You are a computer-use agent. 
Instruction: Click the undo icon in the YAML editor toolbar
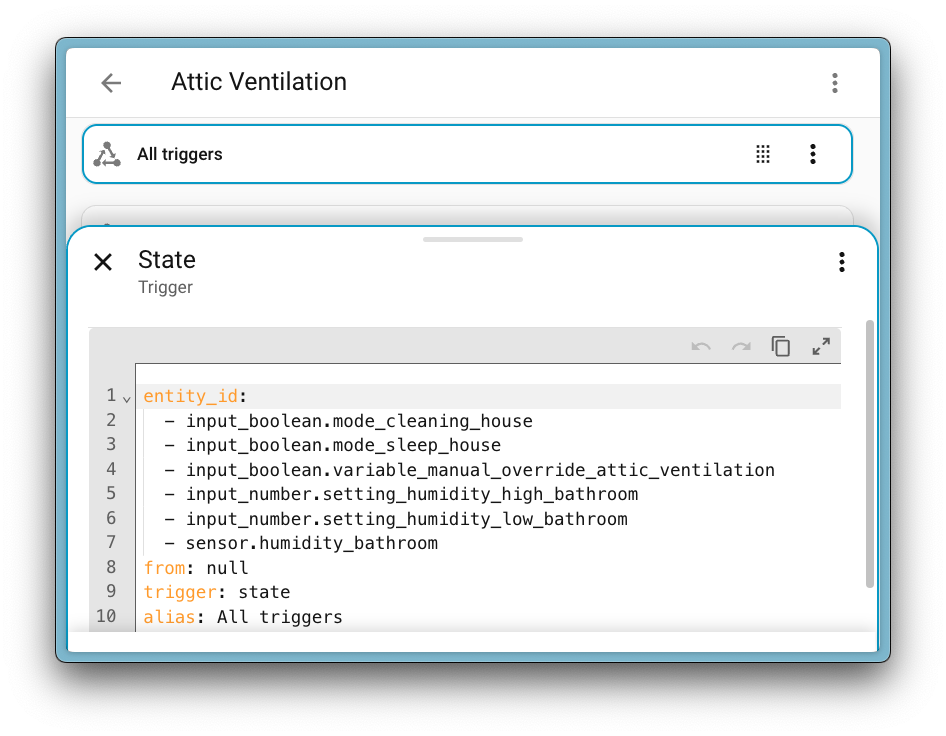700,346
